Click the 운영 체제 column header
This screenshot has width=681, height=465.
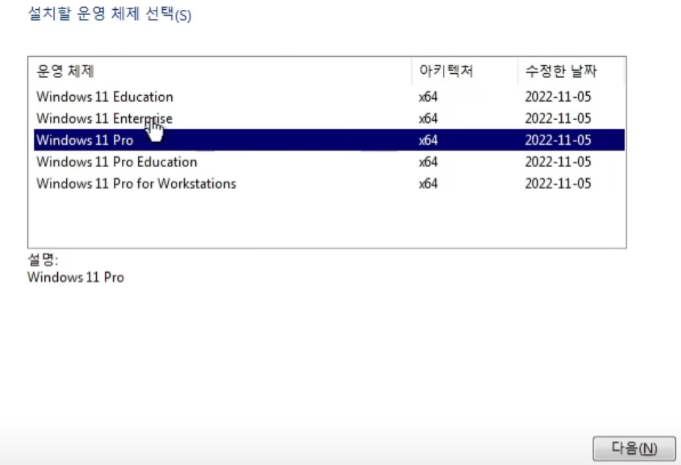click(x=220, y=71)
